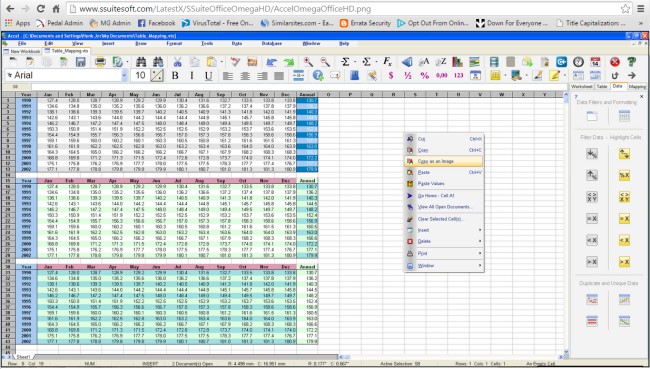
Task: Click the Save floppy disk icon
Action: [80, 62]
